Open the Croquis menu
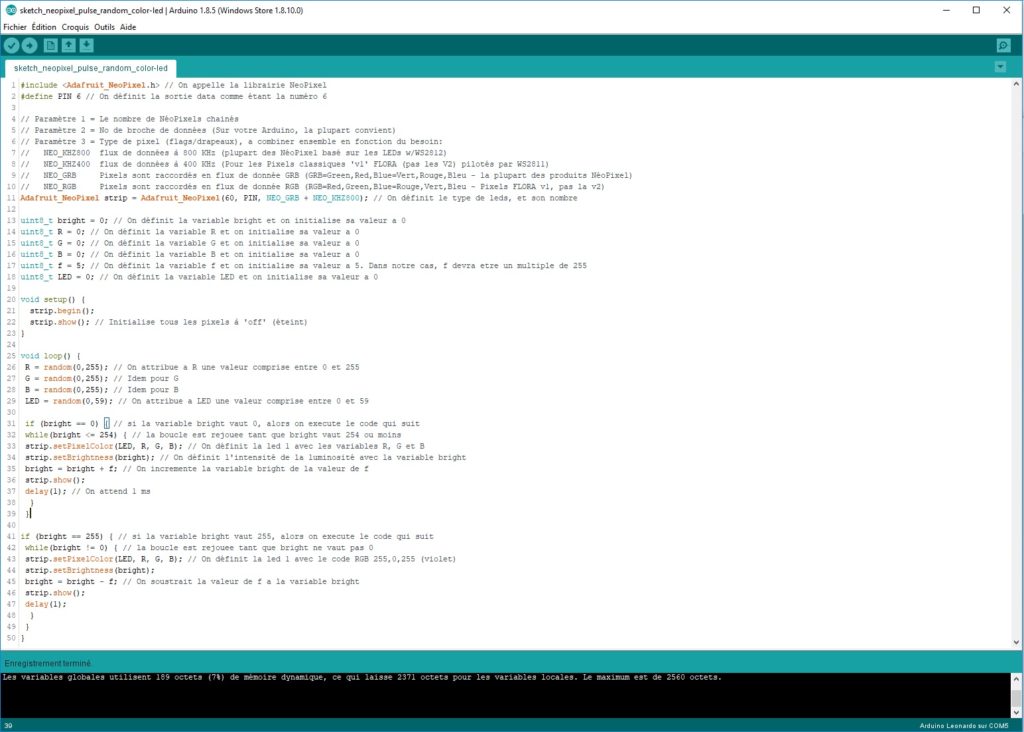The image size is (1024, 732). [75, 27]
